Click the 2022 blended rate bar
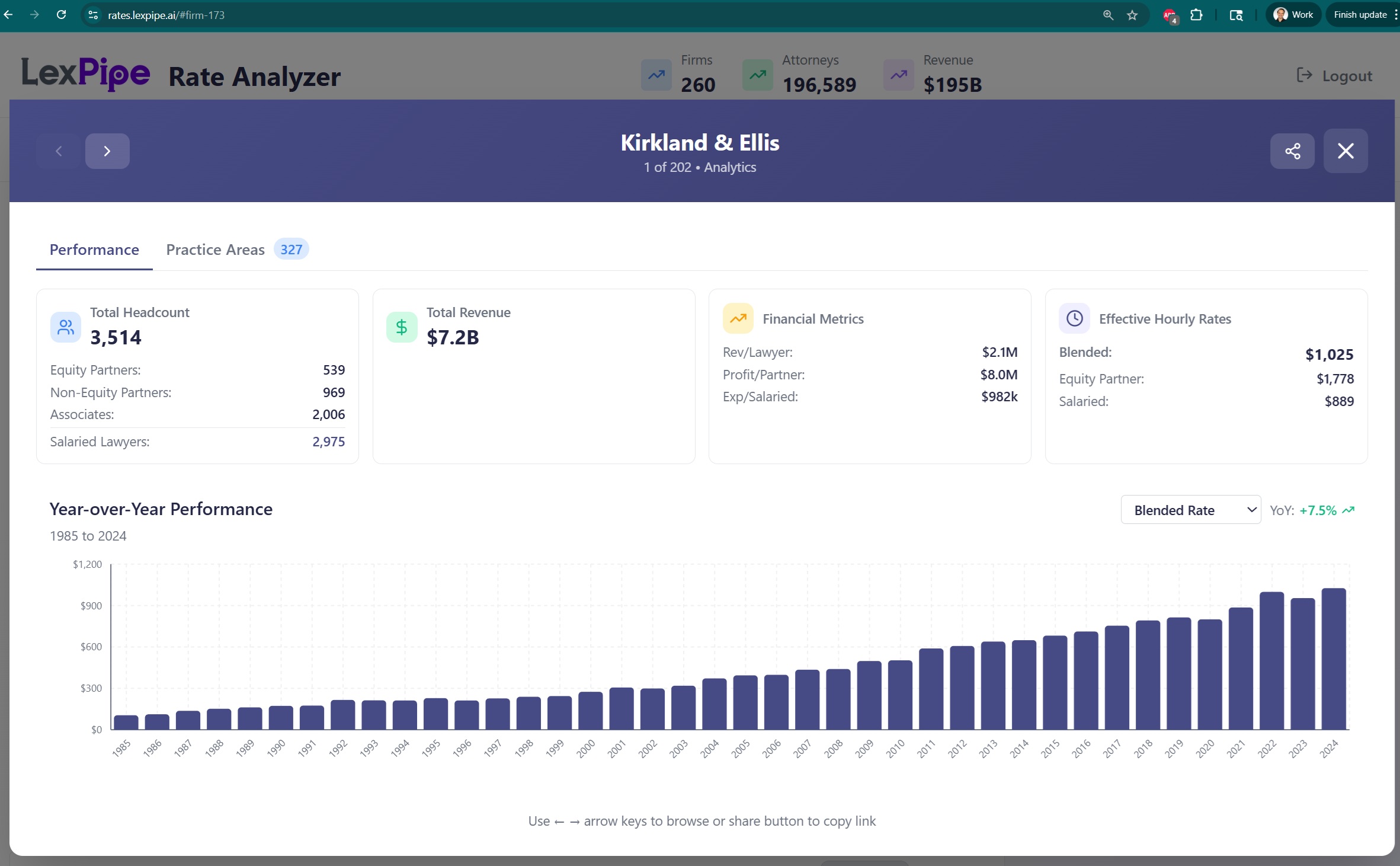1400x866 pixels. coord(1271,660)
